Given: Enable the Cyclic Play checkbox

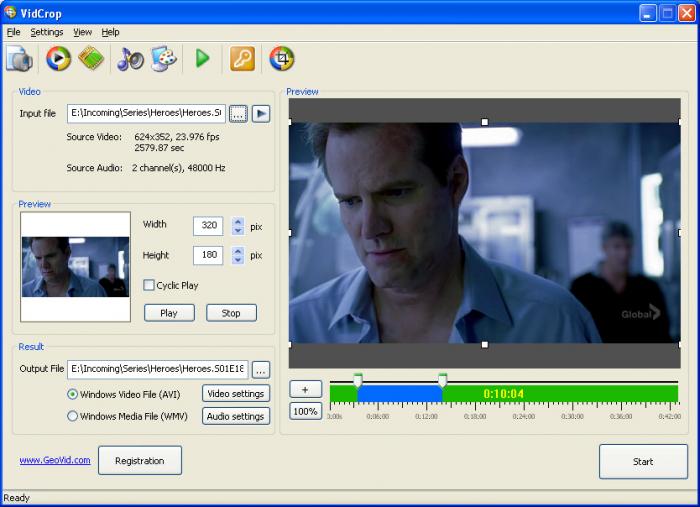Looking at the screenshot, I should coord(149,285).
